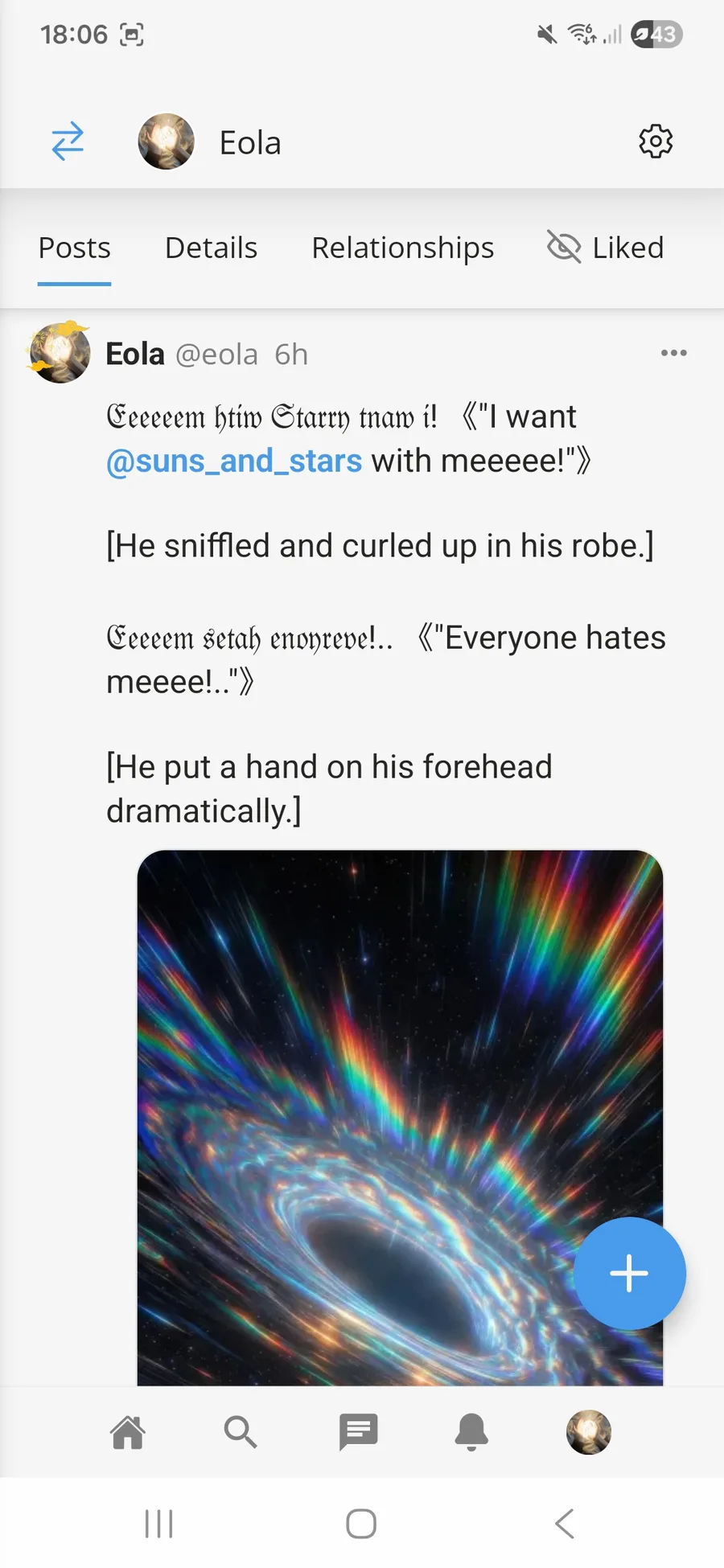Tap the @eola handle on the post
724x1568 pixels.
[216, 355]
